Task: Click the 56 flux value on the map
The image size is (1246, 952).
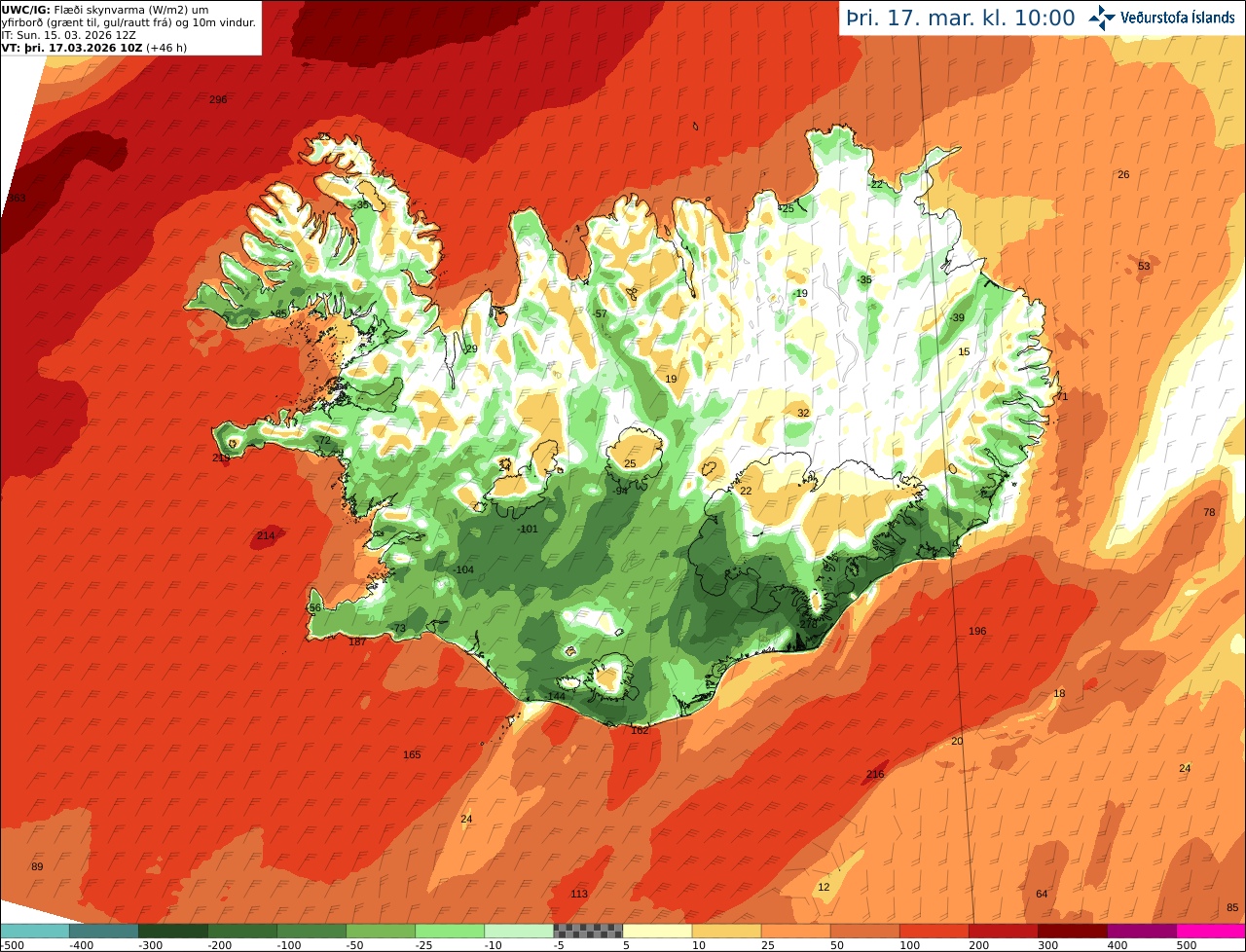Action: pos(314,607)
